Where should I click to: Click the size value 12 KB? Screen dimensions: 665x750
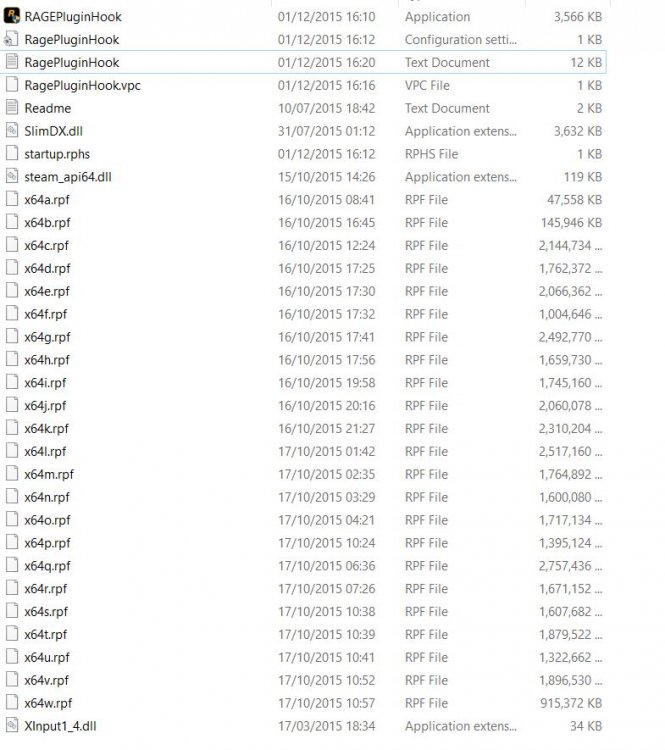point(586,63)
